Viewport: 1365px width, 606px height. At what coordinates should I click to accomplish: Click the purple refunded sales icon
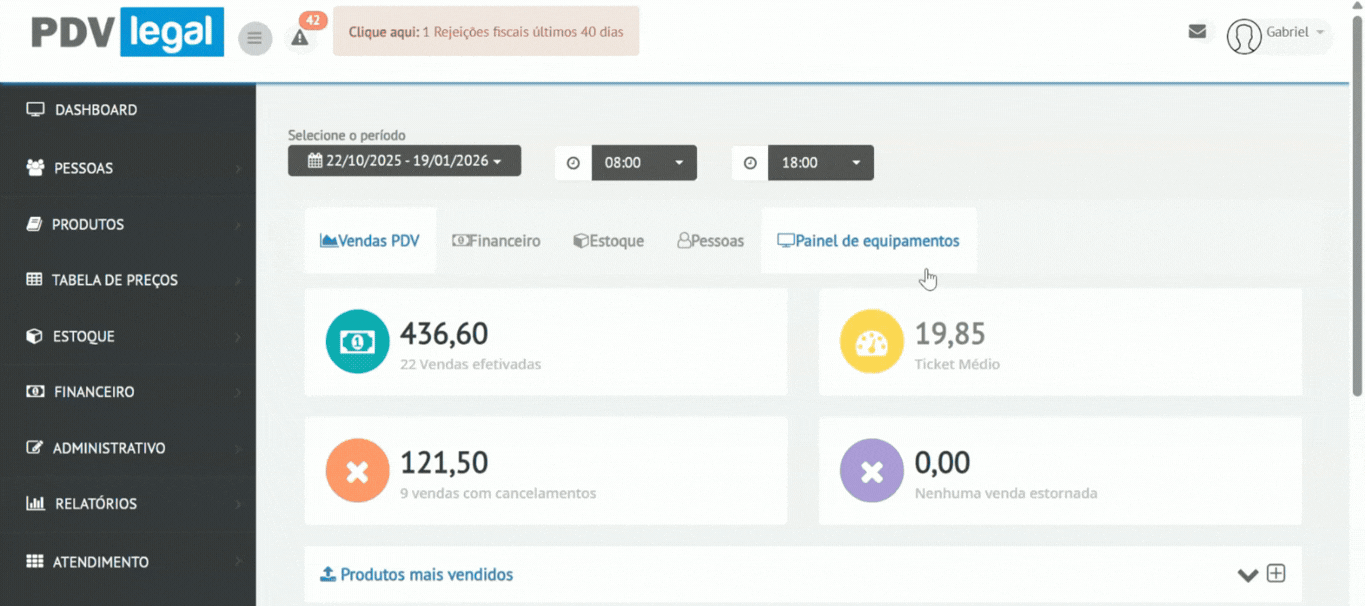pos(871,471)
